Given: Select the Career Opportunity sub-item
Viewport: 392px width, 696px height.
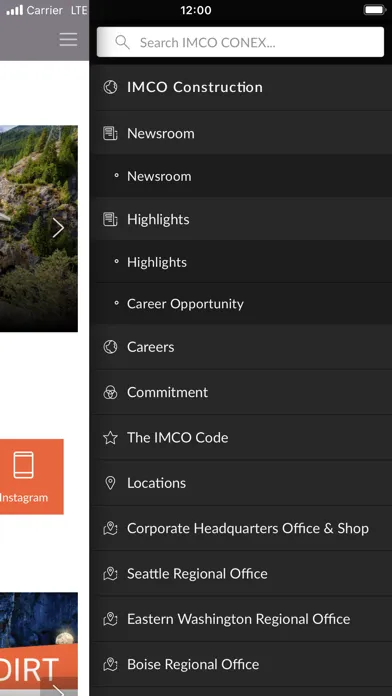Looking at the screenshot, I should [241, 304].
